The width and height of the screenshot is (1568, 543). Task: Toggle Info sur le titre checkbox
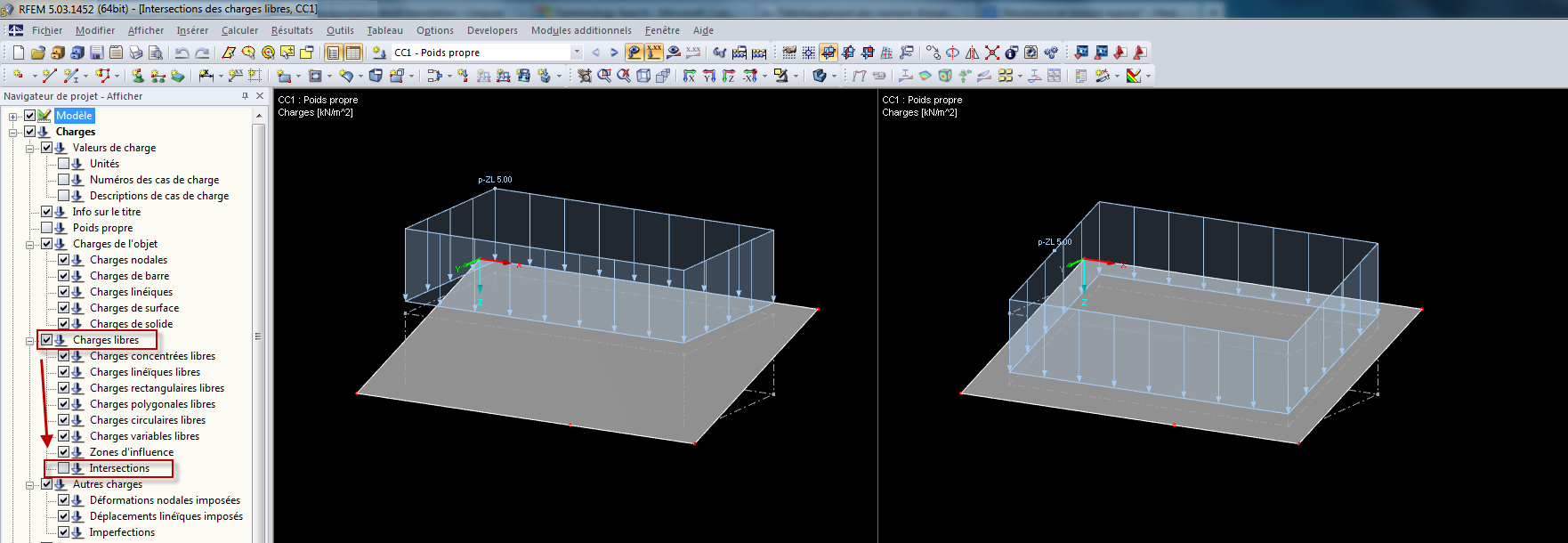[x=46, y=212]
